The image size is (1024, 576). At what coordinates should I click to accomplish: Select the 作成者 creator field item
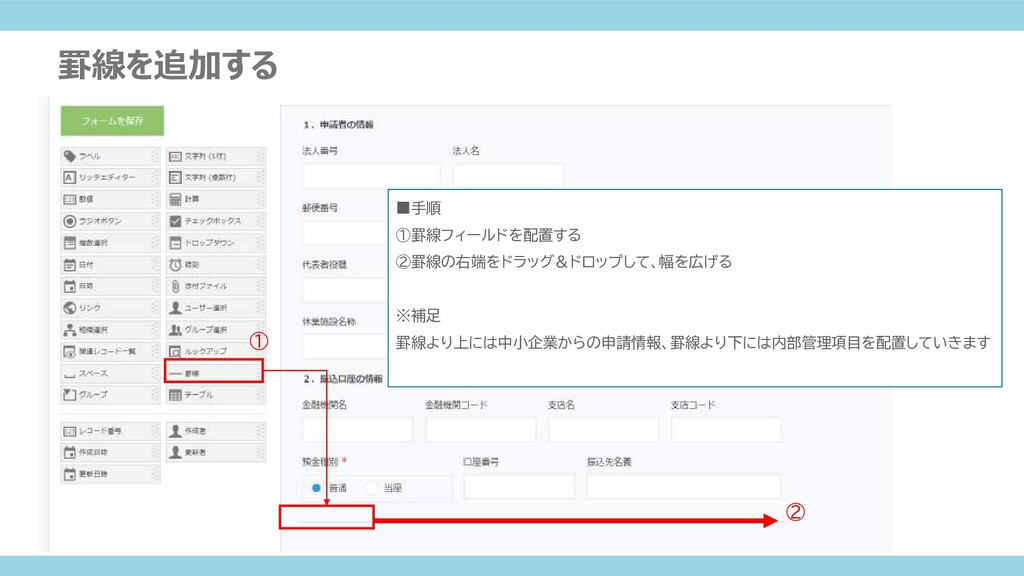[216, 431]
